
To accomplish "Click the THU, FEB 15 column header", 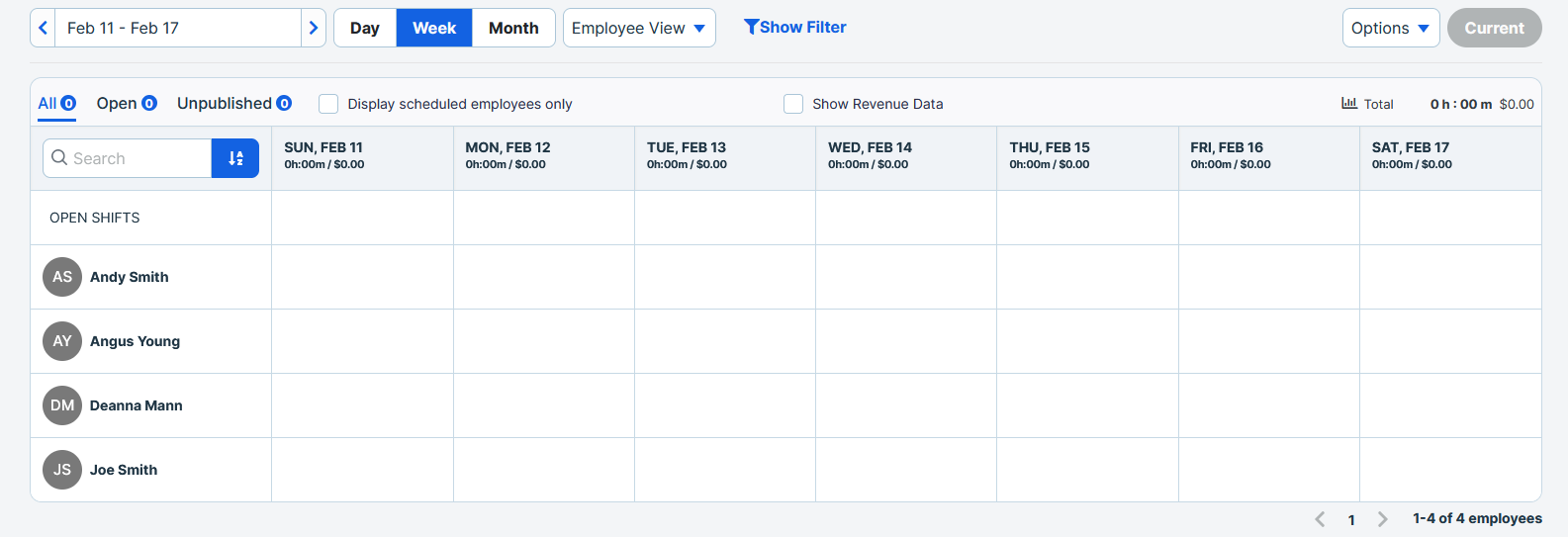I will pos(1087,158).
